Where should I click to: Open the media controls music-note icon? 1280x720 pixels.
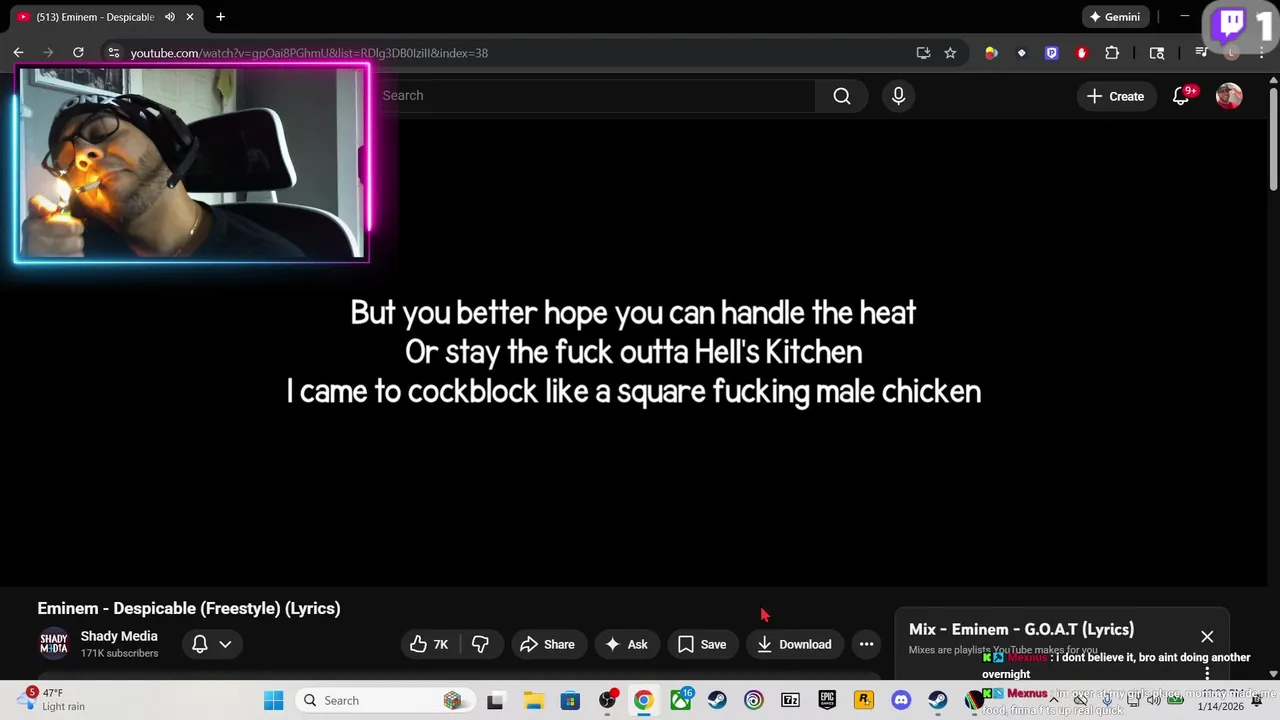click(x=1202, y=53)
